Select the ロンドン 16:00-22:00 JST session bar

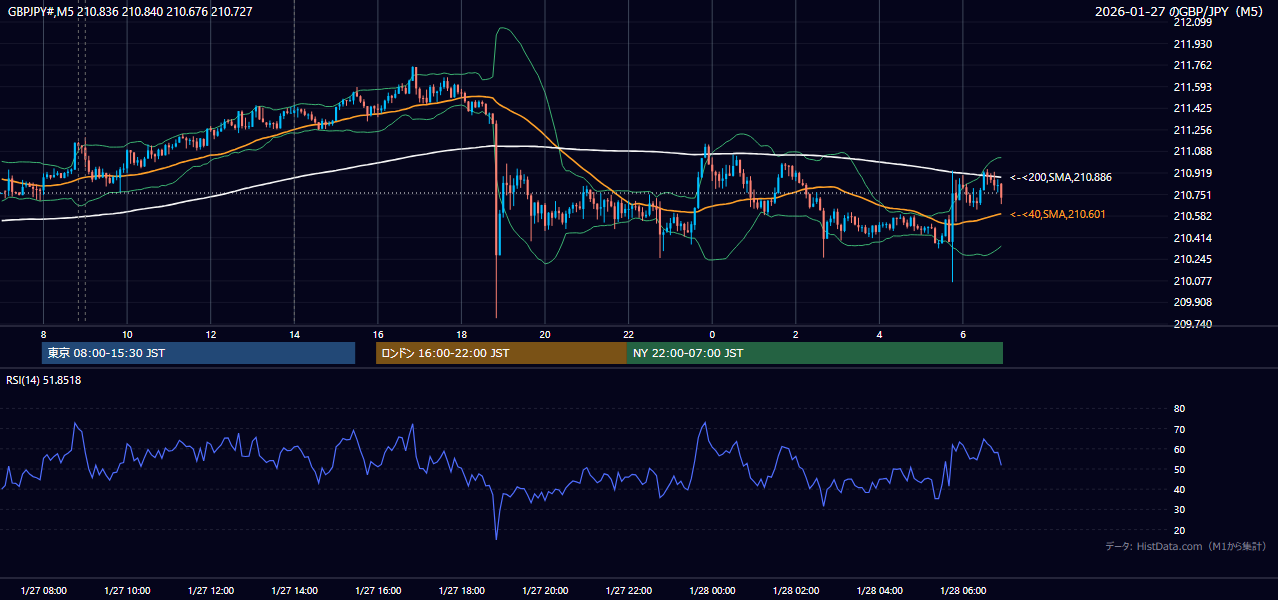501,353
